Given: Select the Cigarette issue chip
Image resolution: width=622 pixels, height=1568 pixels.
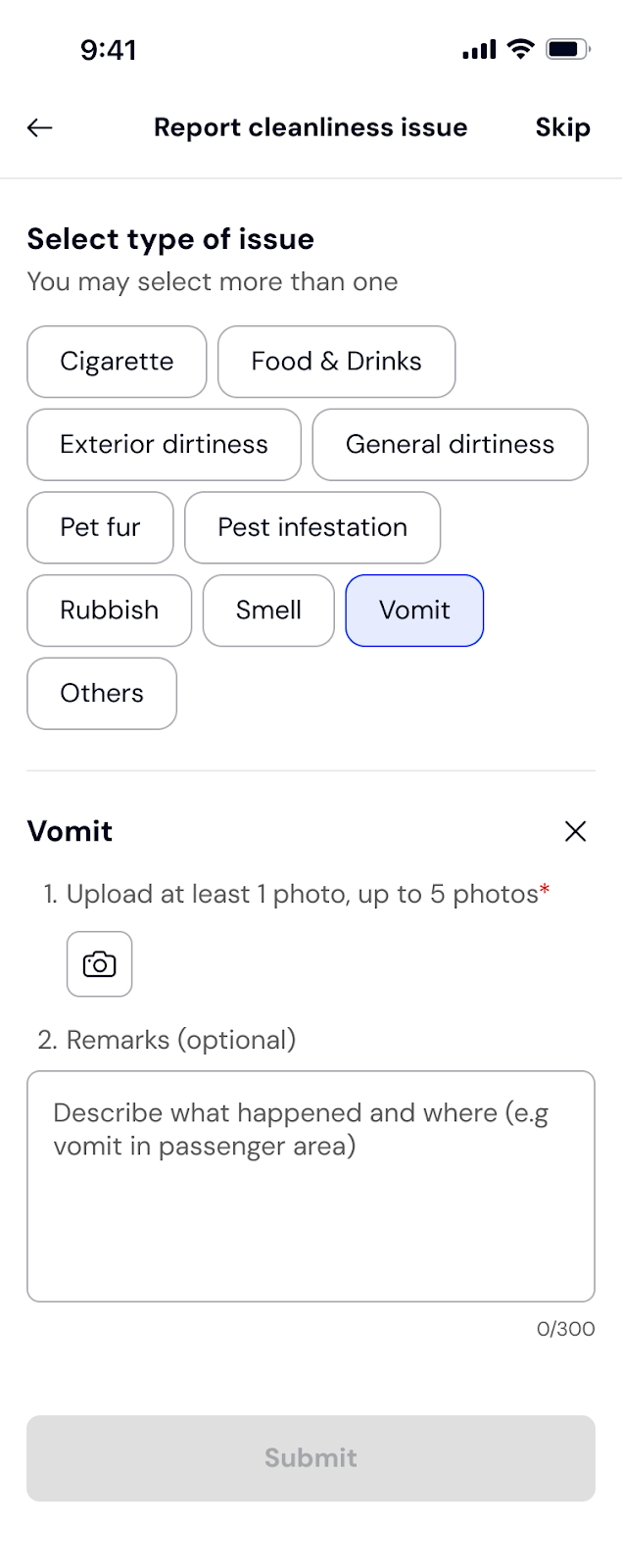Looking at the screenshot, I should click(x=117, y=362).
